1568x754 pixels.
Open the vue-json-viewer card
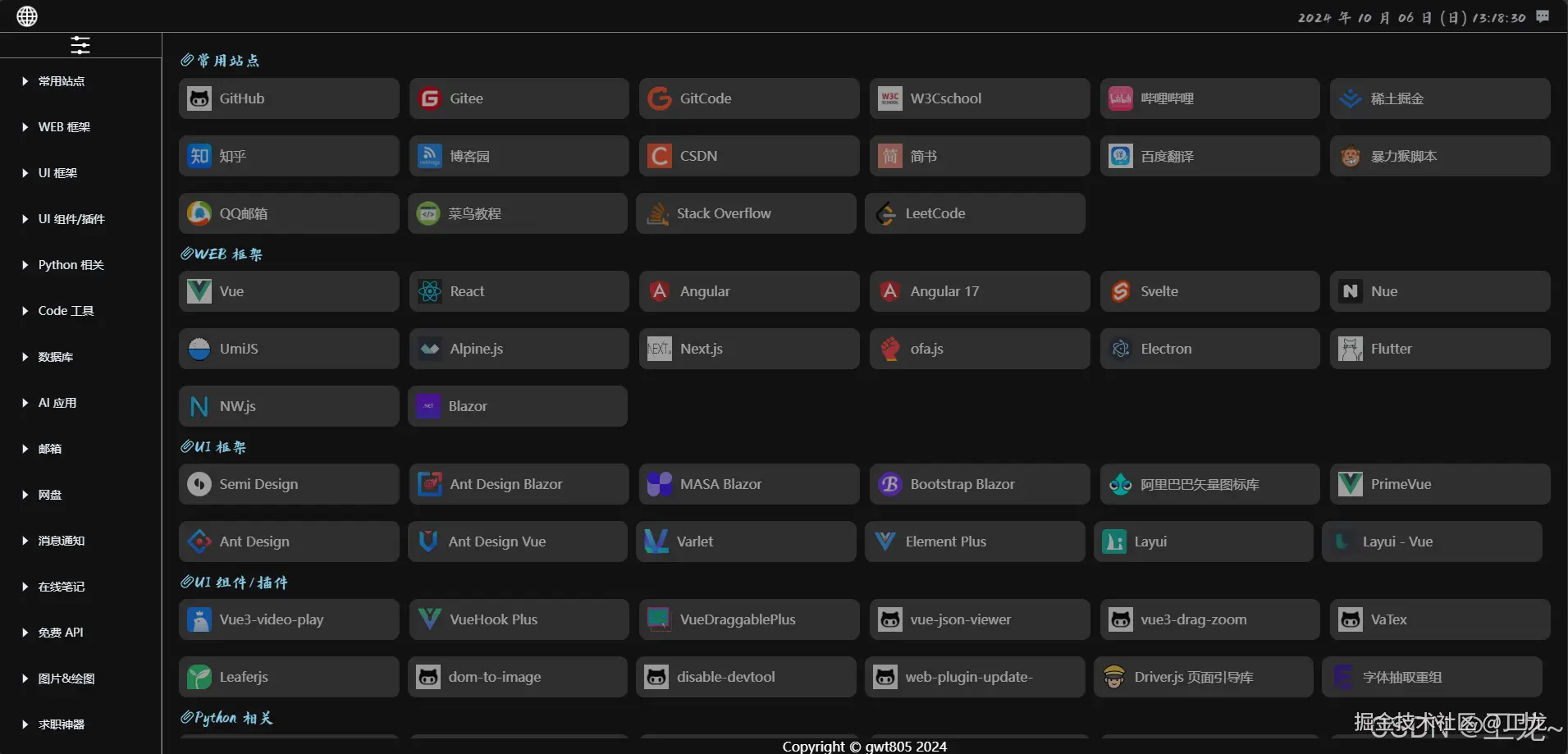[980, 619]
